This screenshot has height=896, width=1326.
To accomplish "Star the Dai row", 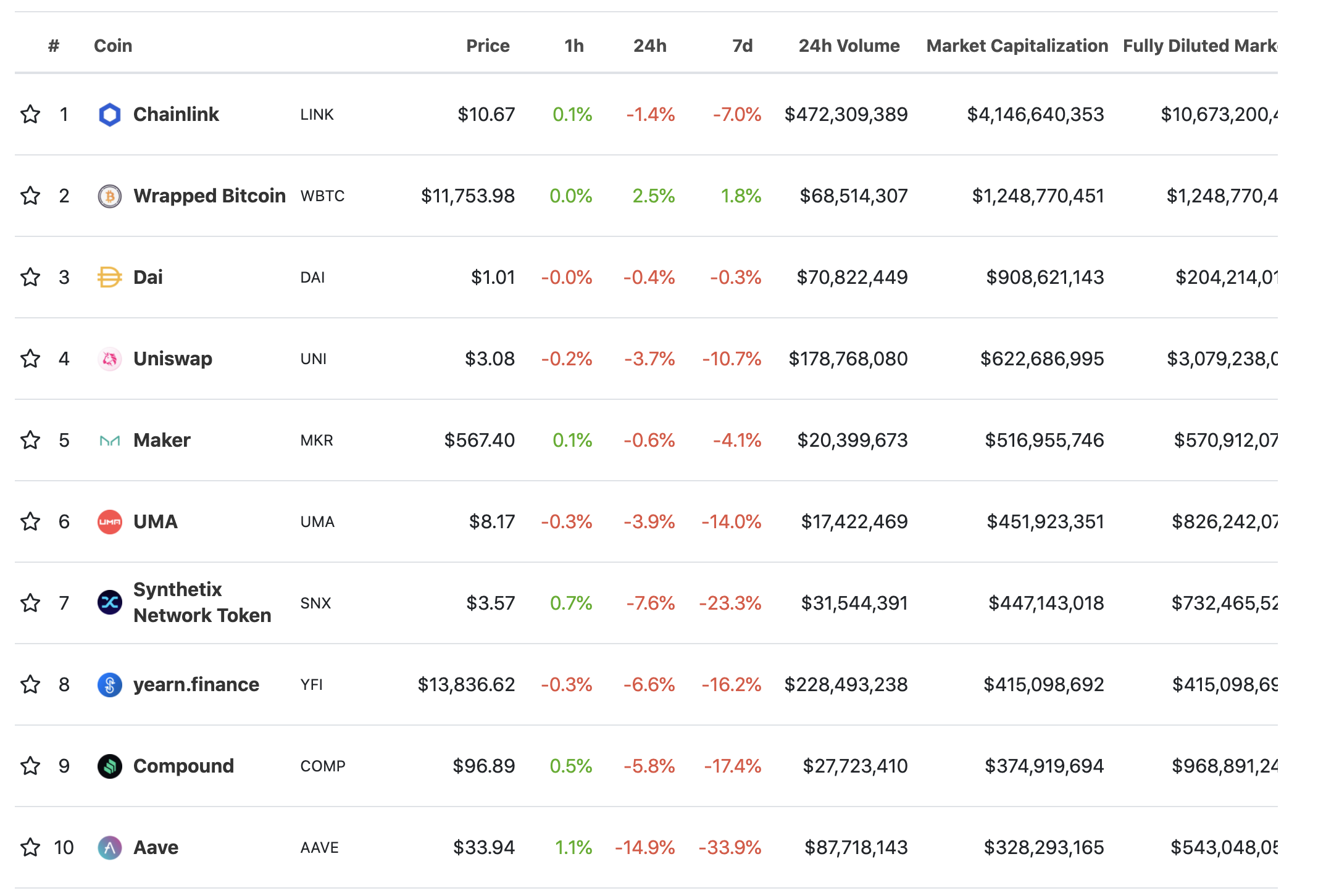I will (x=30, y=277).
